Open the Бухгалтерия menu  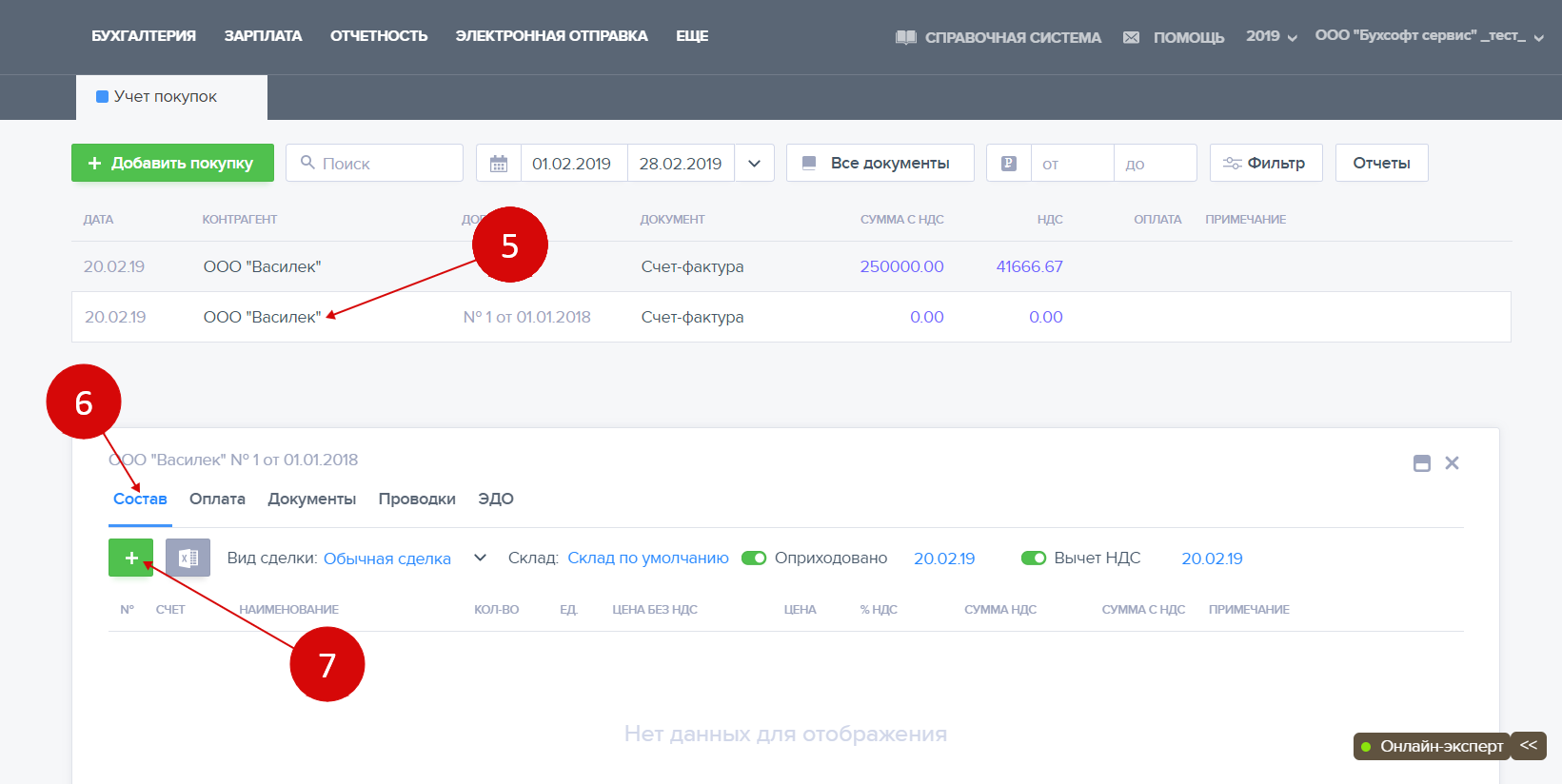click(144, 36)
